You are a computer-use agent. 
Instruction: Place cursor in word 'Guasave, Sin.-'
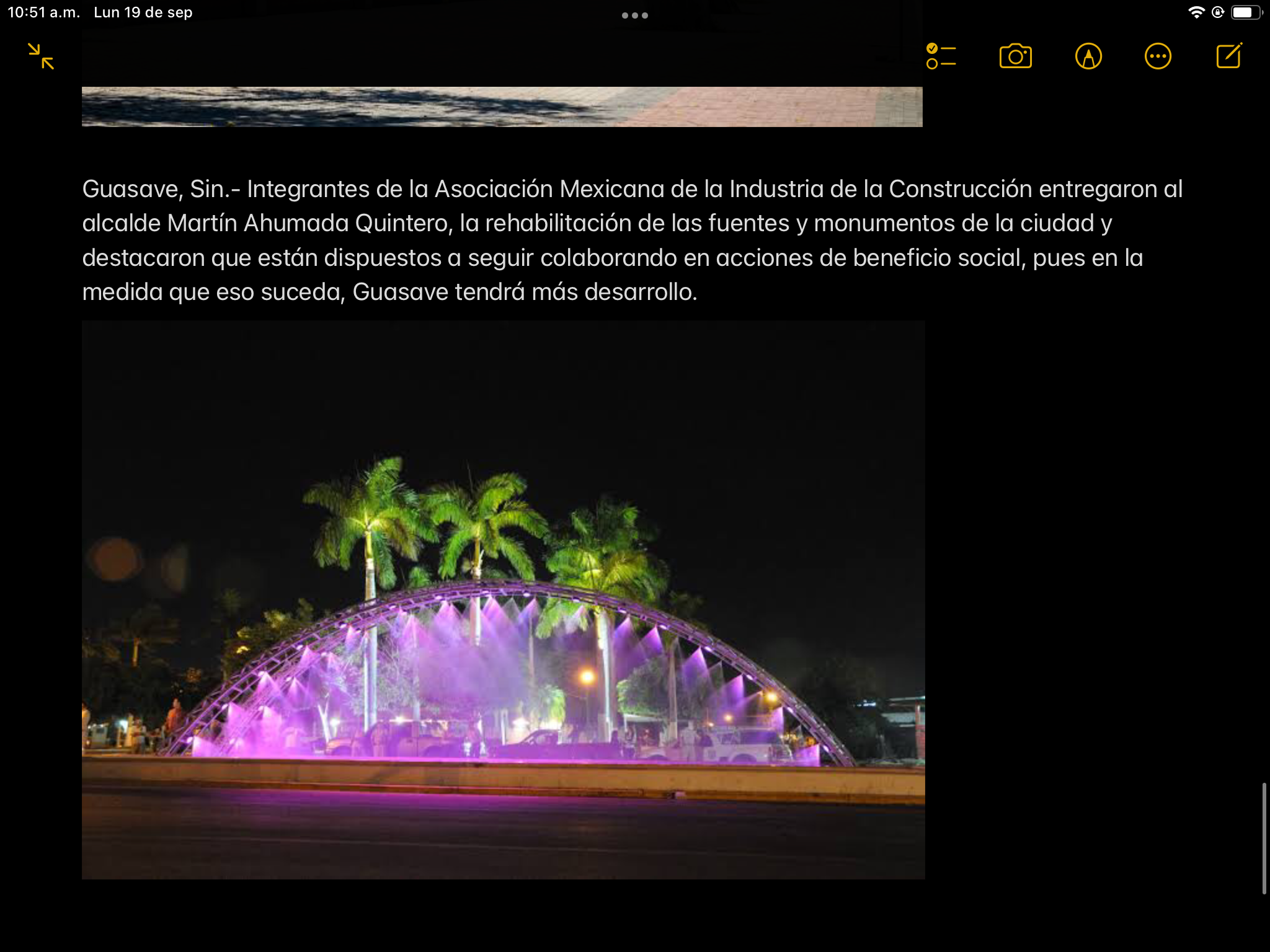160,189
